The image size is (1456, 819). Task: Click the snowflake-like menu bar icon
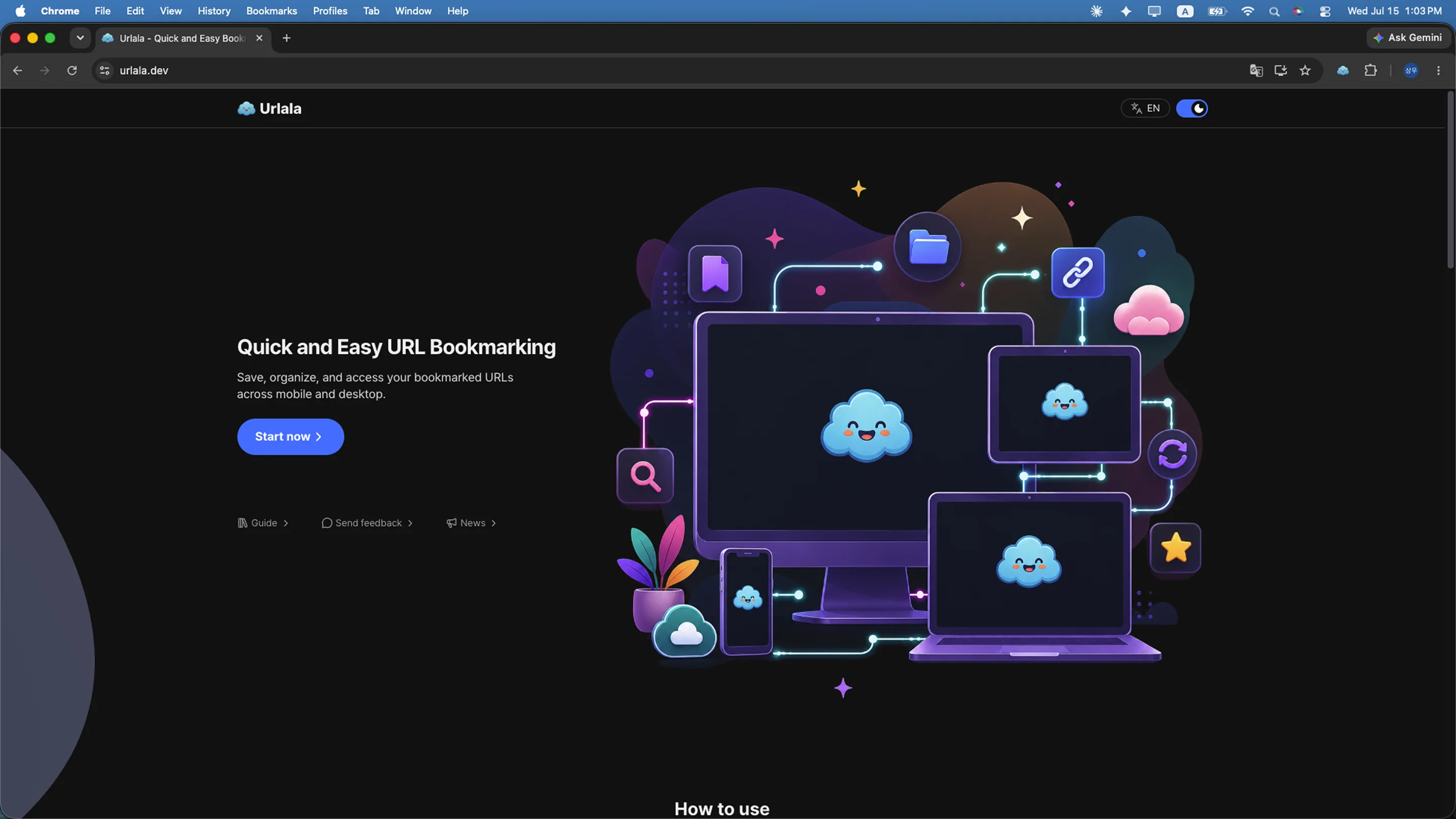[1097, 11]
